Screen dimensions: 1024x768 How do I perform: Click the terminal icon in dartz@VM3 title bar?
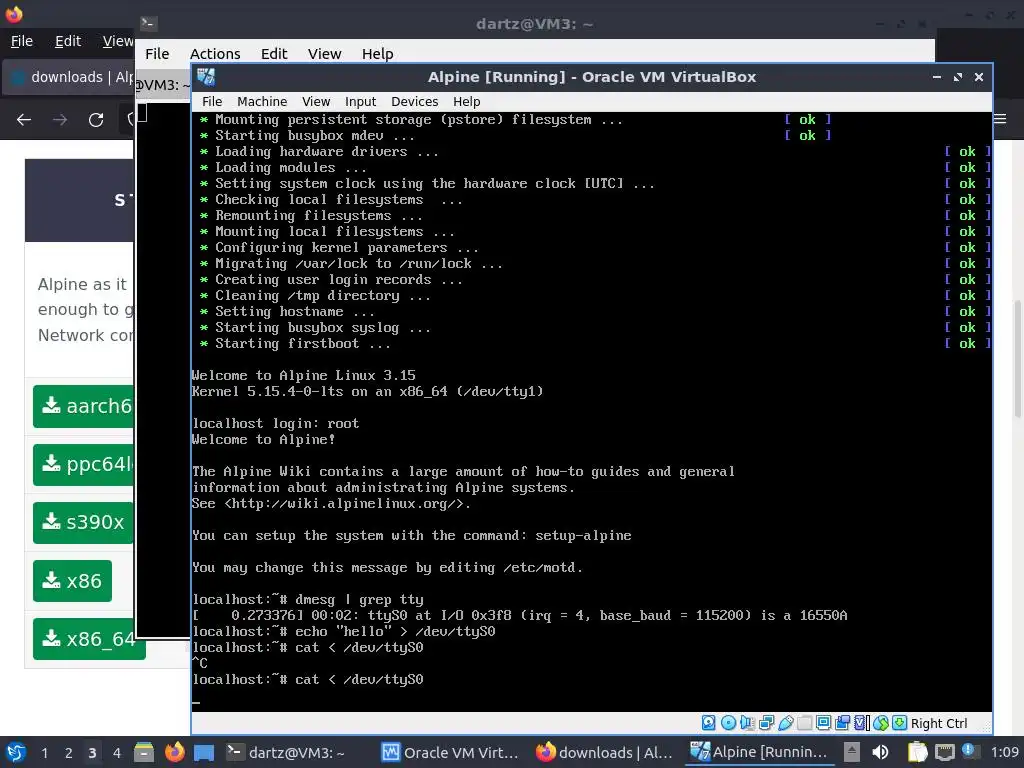[148, 24]
